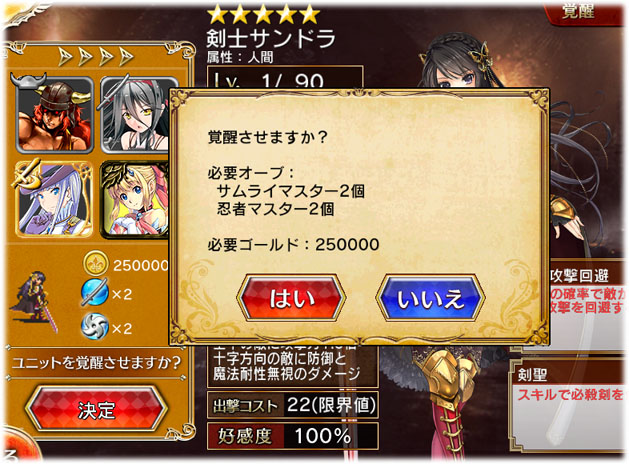
Task: Click the pixel sprite of Sandra
Action: (x=35, y=302)
